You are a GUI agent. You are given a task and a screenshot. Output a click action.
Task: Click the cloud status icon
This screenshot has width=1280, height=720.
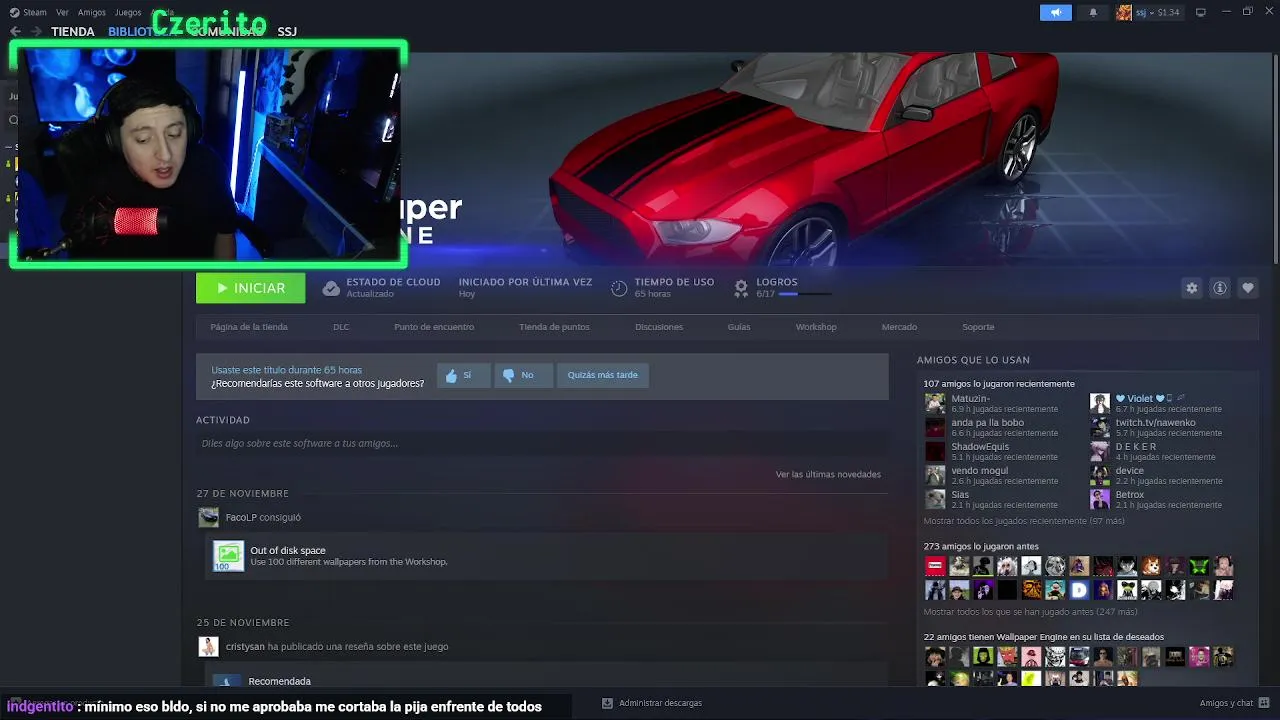(331, 288)
